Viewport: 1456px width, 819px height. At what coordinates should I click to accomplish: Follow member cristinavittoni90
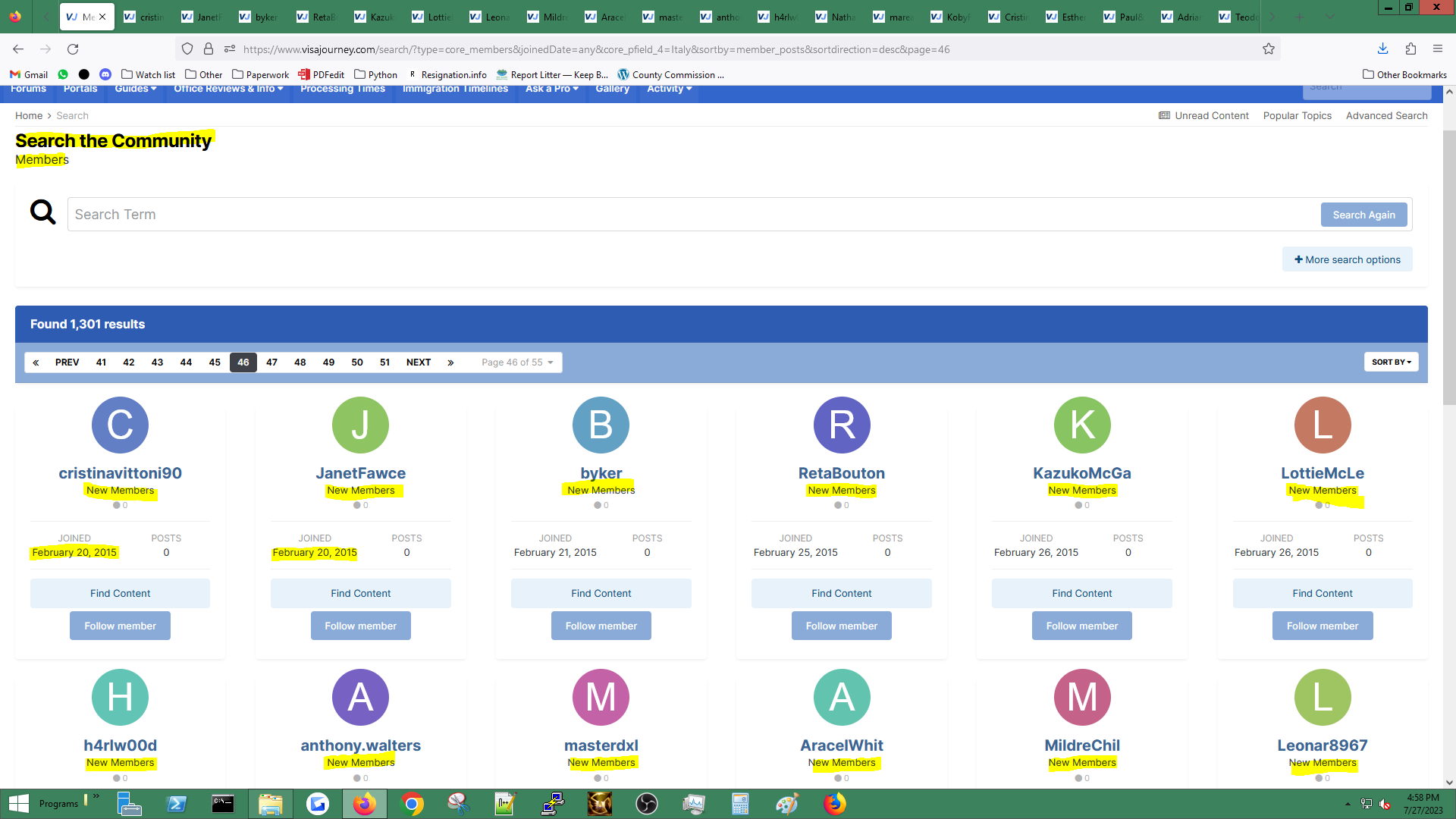120,626
